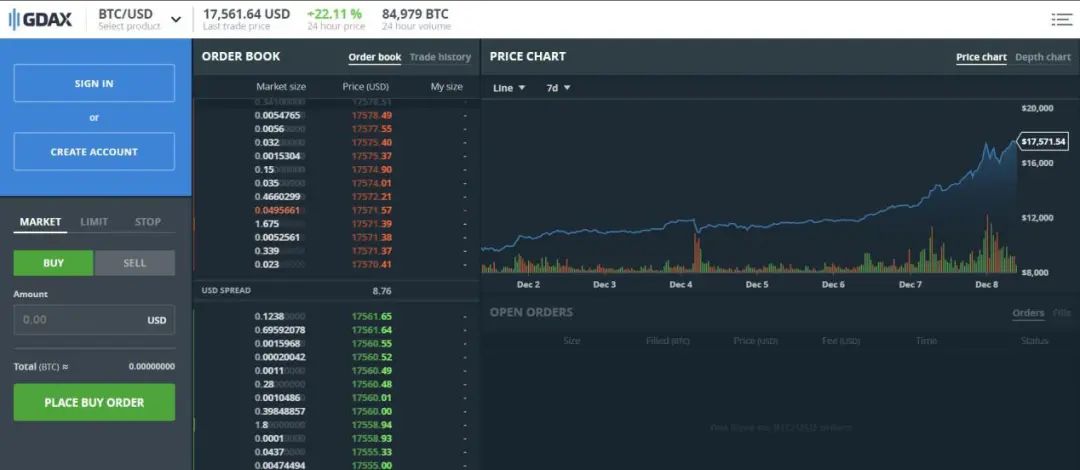This screenshot has width=1080, height=470.
Task: Open the hamburger menu icon
Action: tap(1061, 19)
